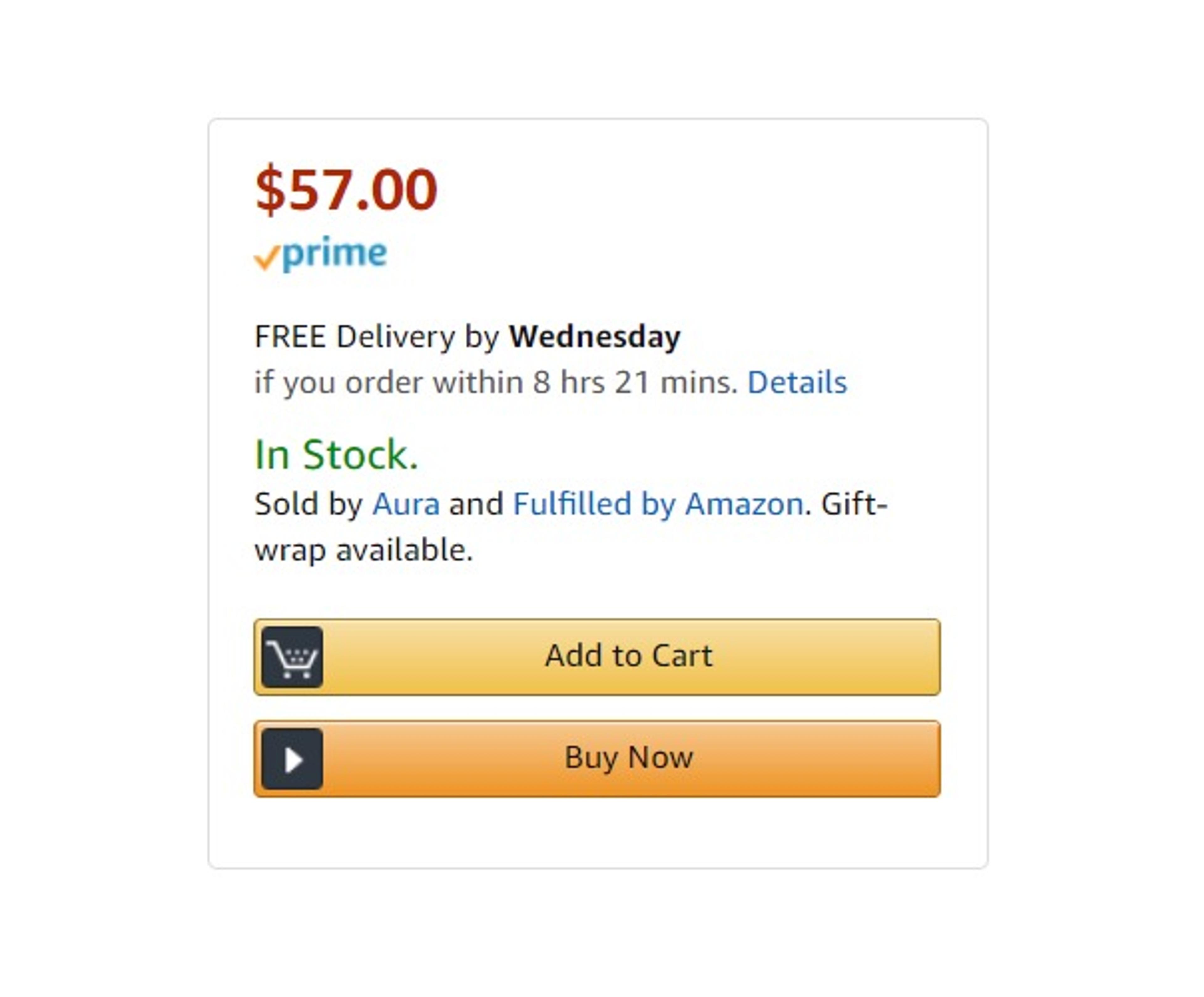Click the FREE Delivery by text

(377, 337)
